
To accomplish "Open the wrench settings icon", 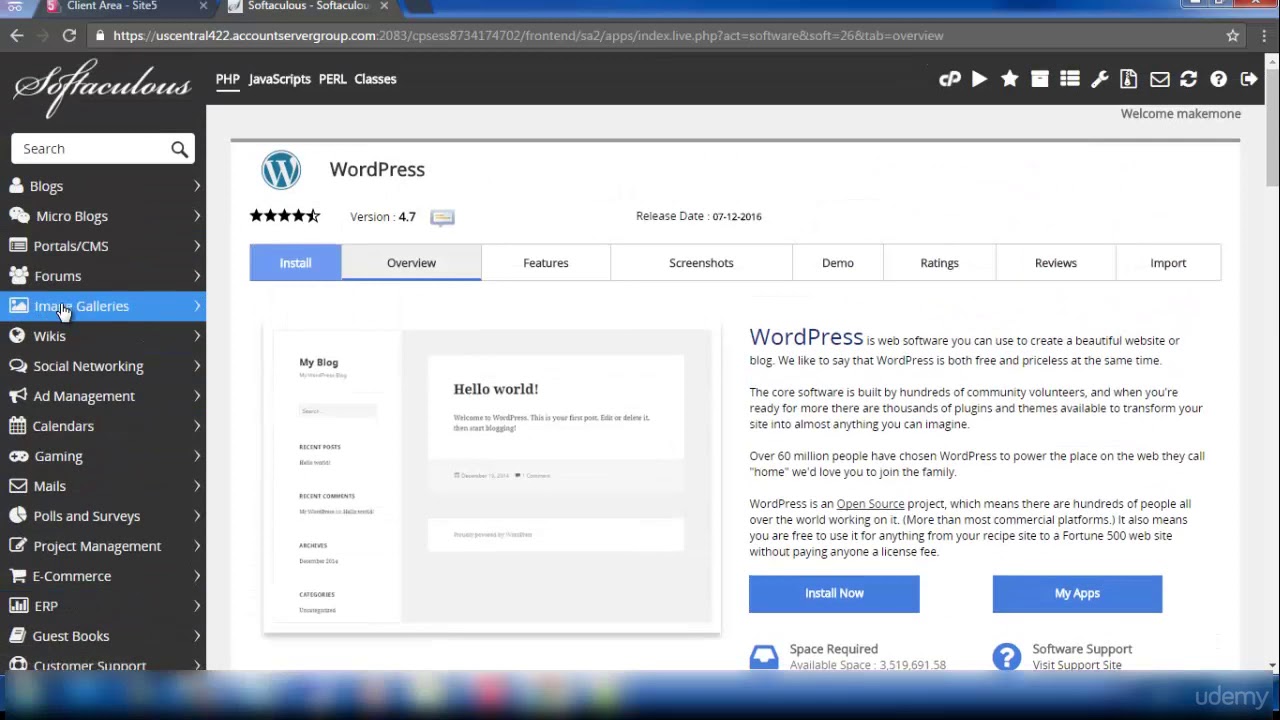I will 1100,79.
